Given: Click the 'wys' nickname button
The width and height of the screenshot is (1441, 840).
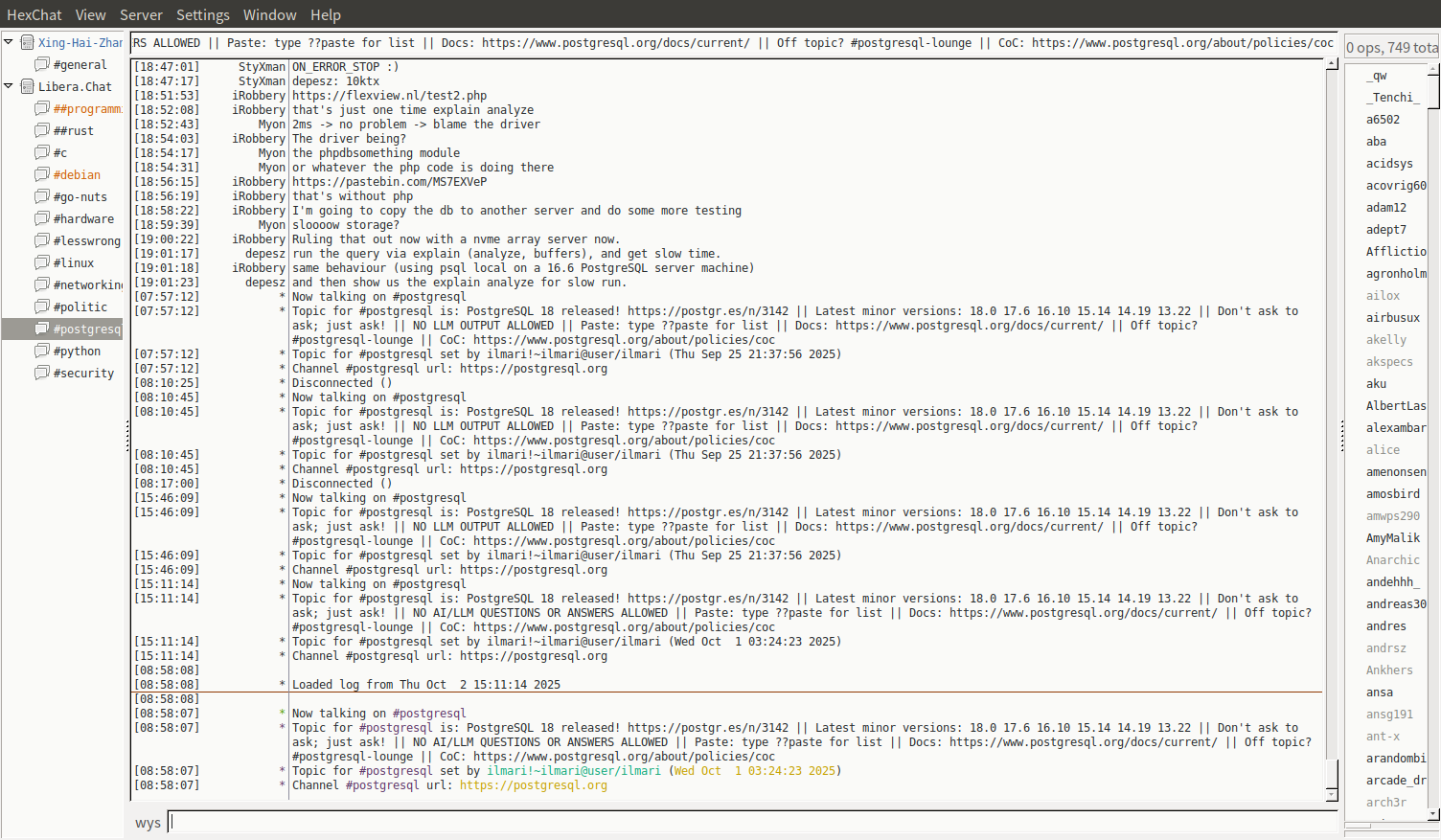Looking at the screenshot, I should [148, 823].
